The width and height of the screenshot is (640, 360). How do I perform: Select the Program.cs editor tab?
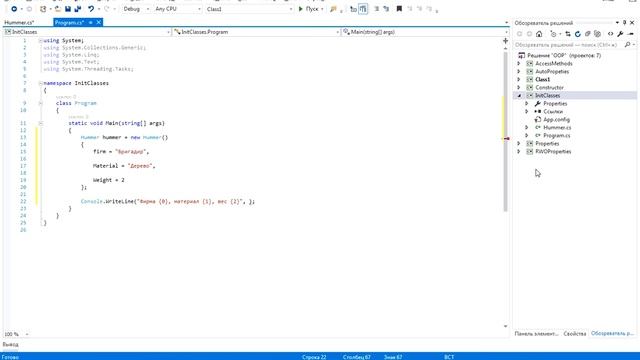[69, 22]
